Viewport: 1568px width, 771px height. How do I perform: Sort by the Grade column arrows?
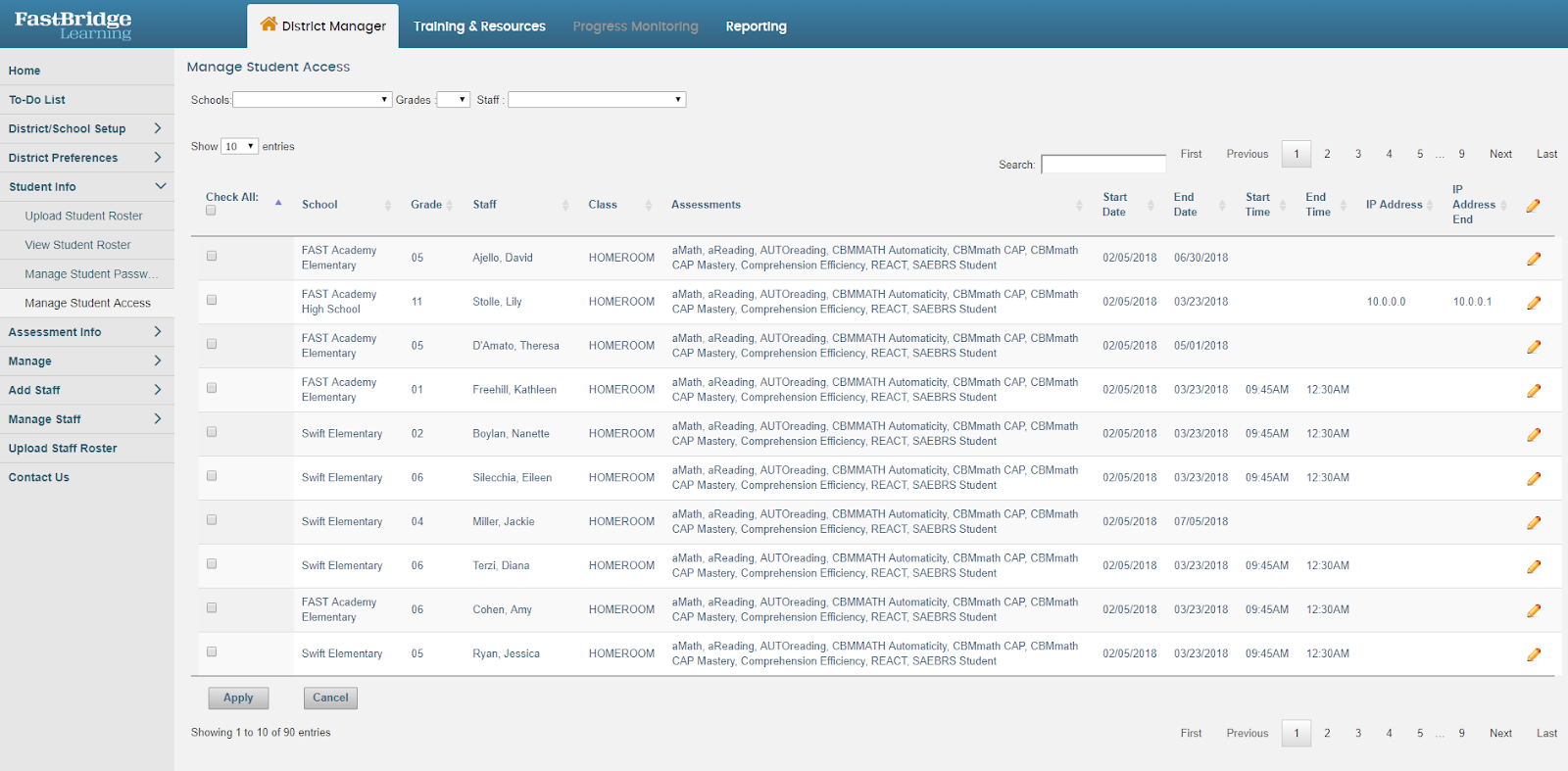449,205
